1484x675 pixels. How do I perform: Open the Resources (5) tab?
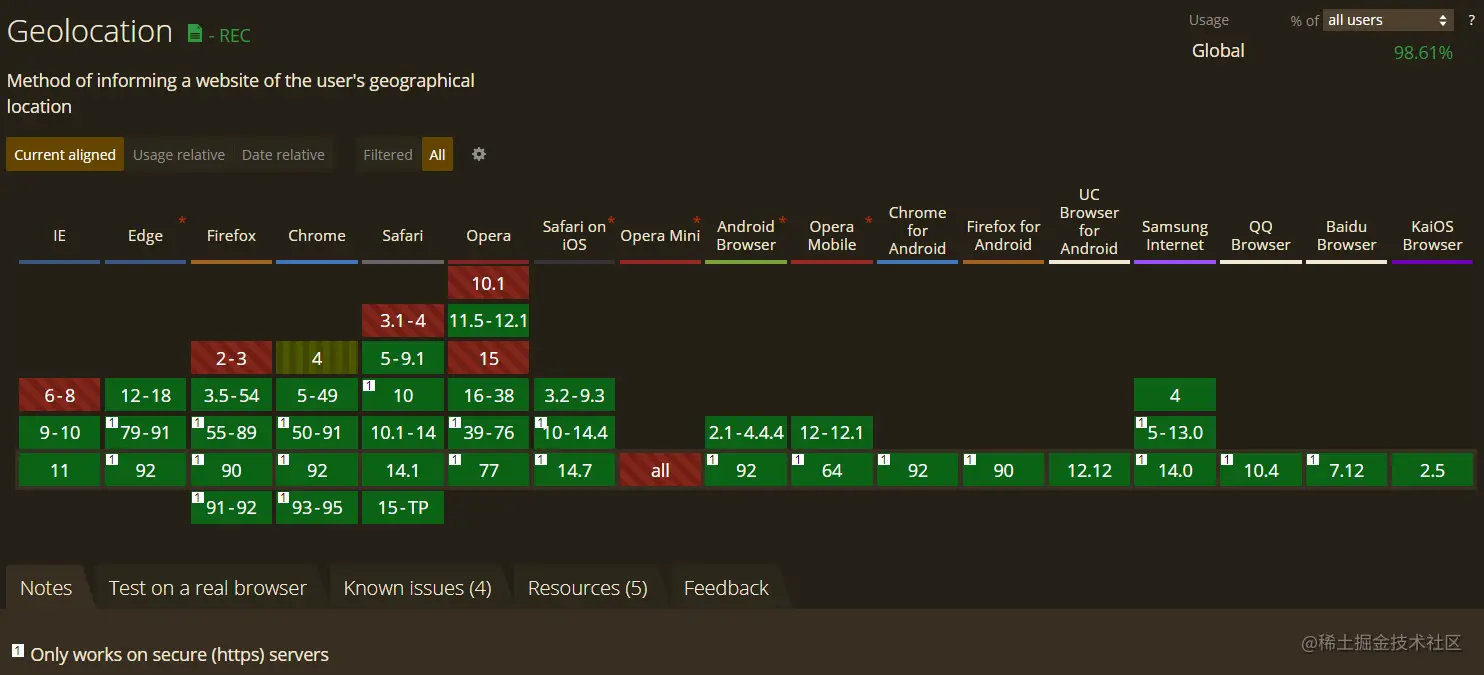[x=588, y=588]
